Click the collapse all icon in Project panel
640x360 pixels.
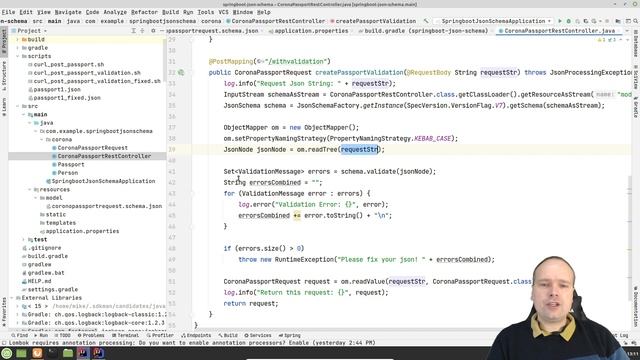tap(142, 31)
